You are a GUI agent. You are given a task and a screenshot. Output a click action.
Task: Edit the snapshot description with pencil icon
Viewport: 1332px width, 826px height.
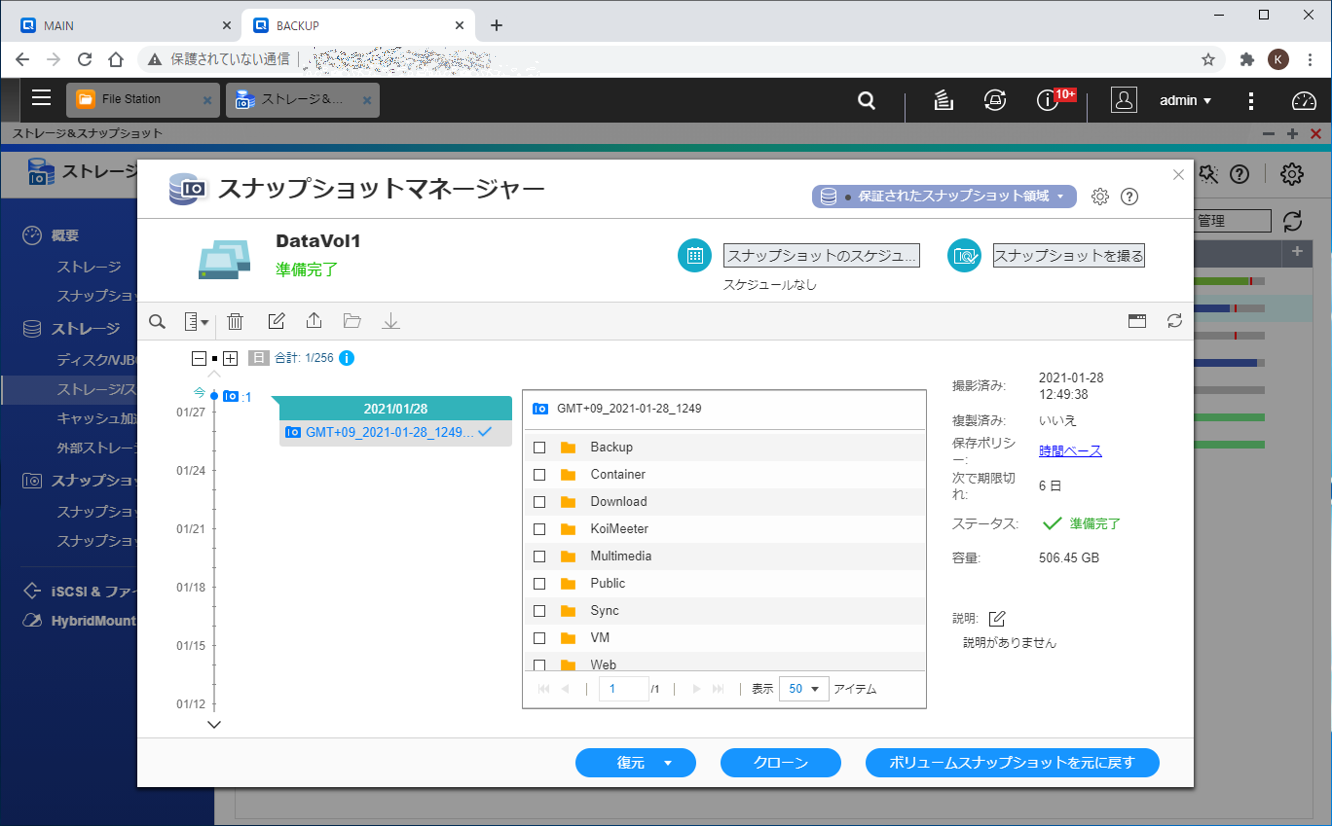tap(996, 619)
